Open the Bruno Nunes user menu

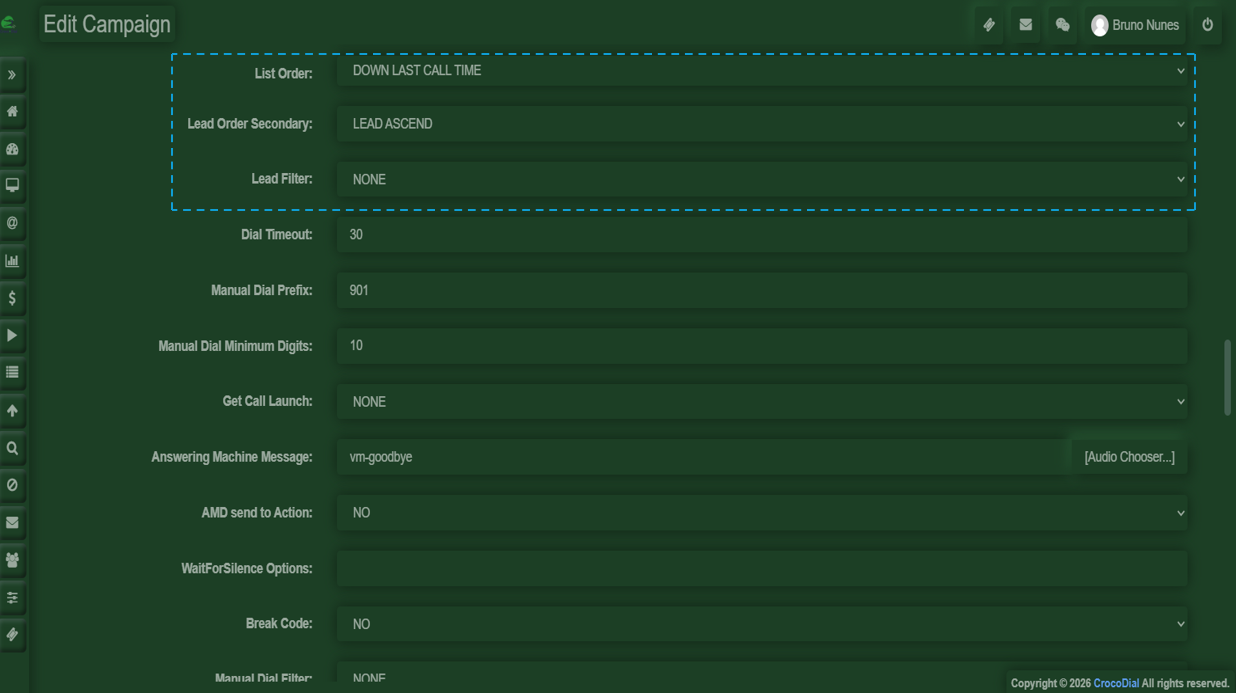1135,25
